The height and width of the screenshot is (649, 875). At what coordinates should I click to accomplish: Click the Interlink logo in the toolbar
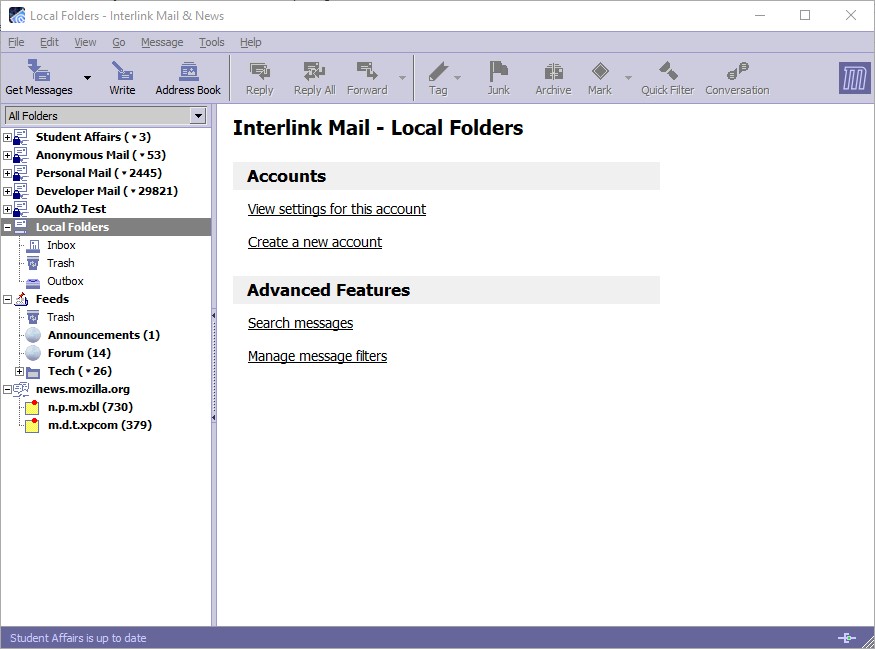(x=854, y=78)
